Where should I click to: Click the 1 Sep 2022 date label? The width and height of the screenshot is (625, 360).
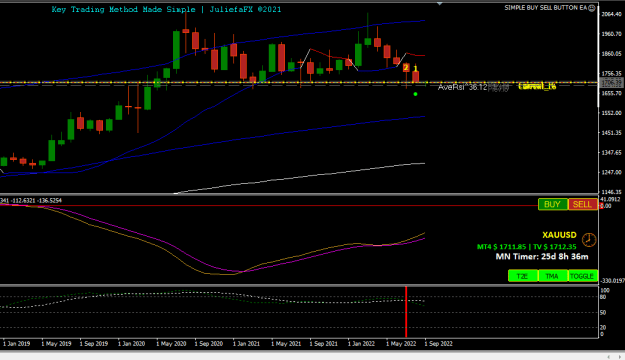point(438,344)
